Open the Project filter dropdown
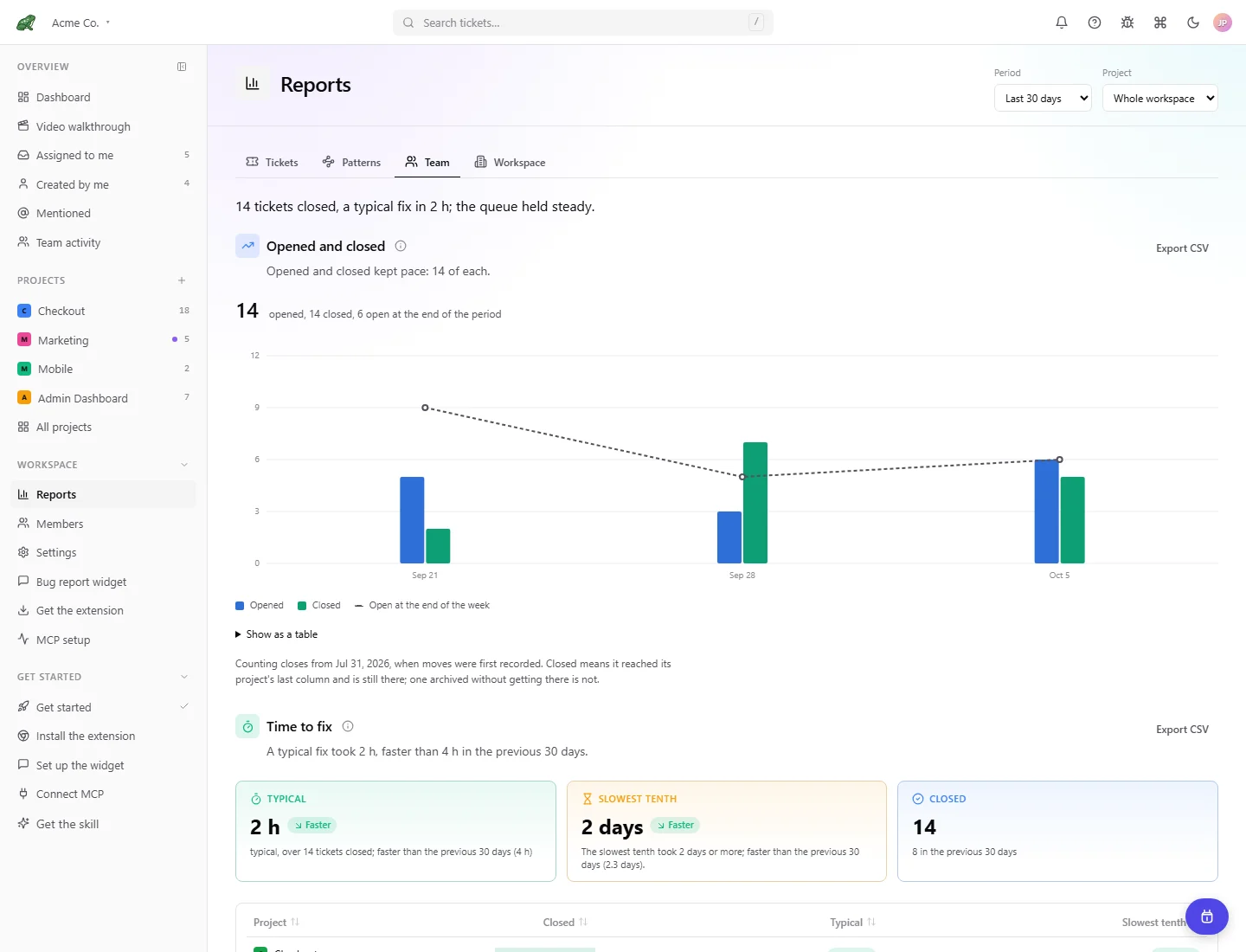The image size is (1246, 952). [x=1160, y=98]
